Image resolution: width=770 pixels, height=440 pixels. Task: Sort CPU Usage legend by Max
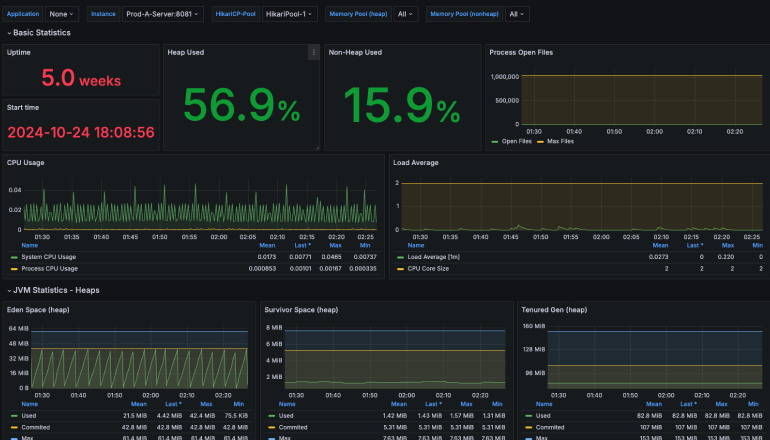pyautogui.click(x=335, y=246)
